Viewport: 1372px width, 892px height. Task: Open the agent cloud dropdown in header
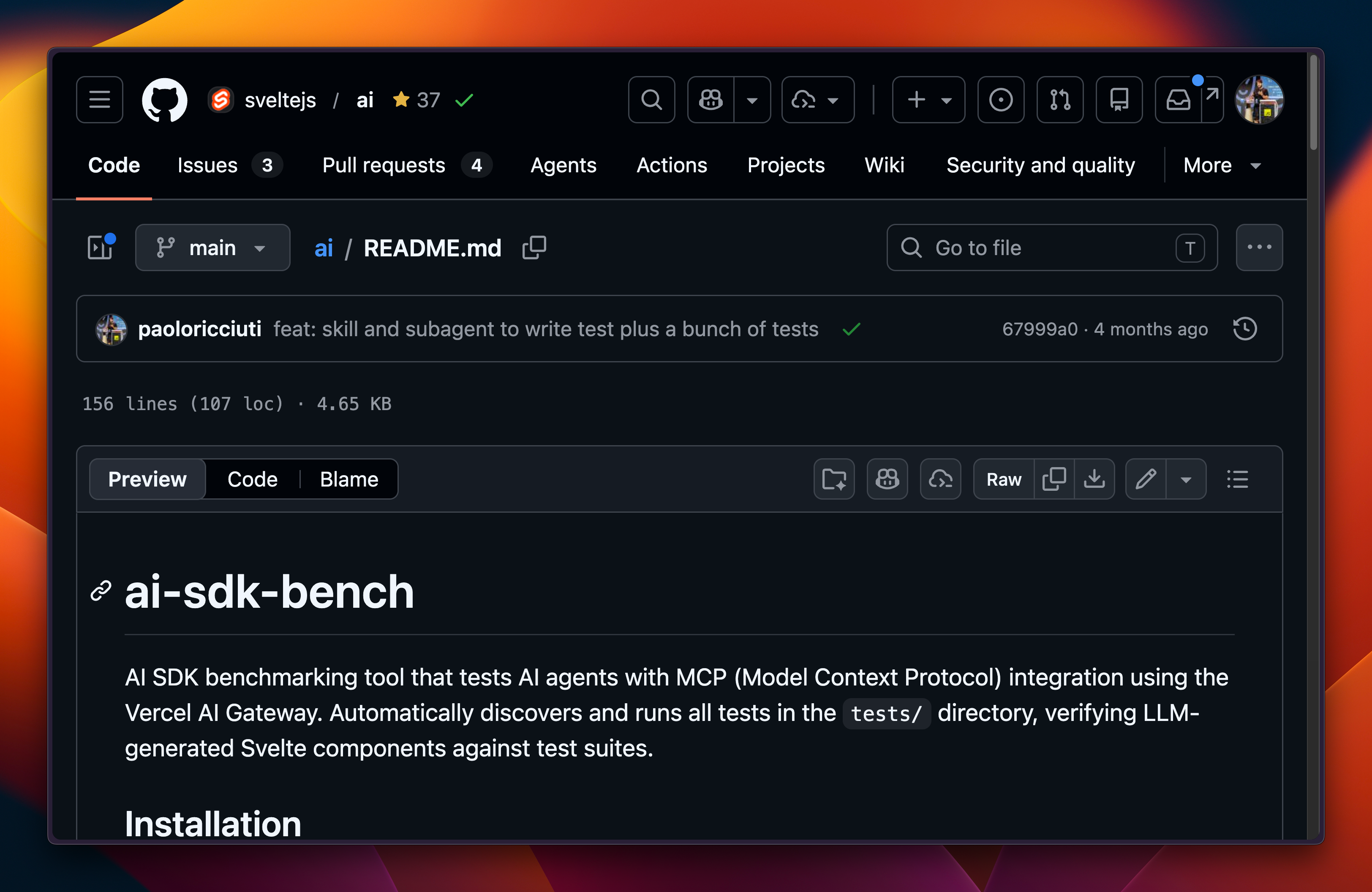[817, 100]
